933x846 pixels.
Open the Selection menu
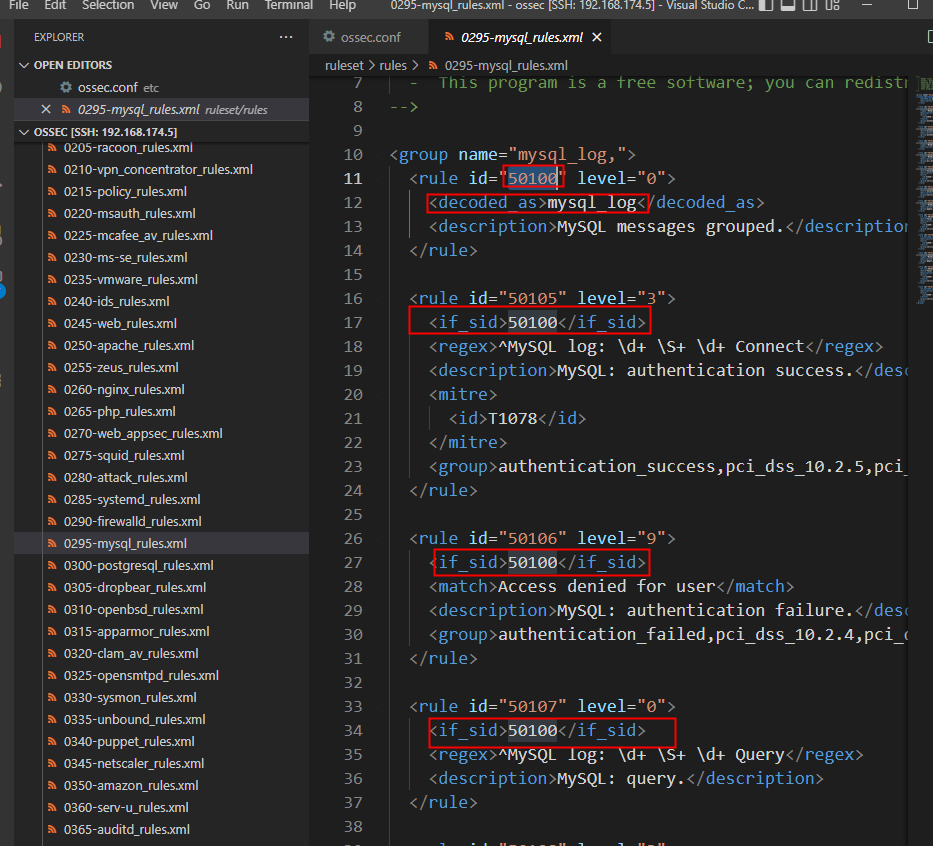coord(108,5)
